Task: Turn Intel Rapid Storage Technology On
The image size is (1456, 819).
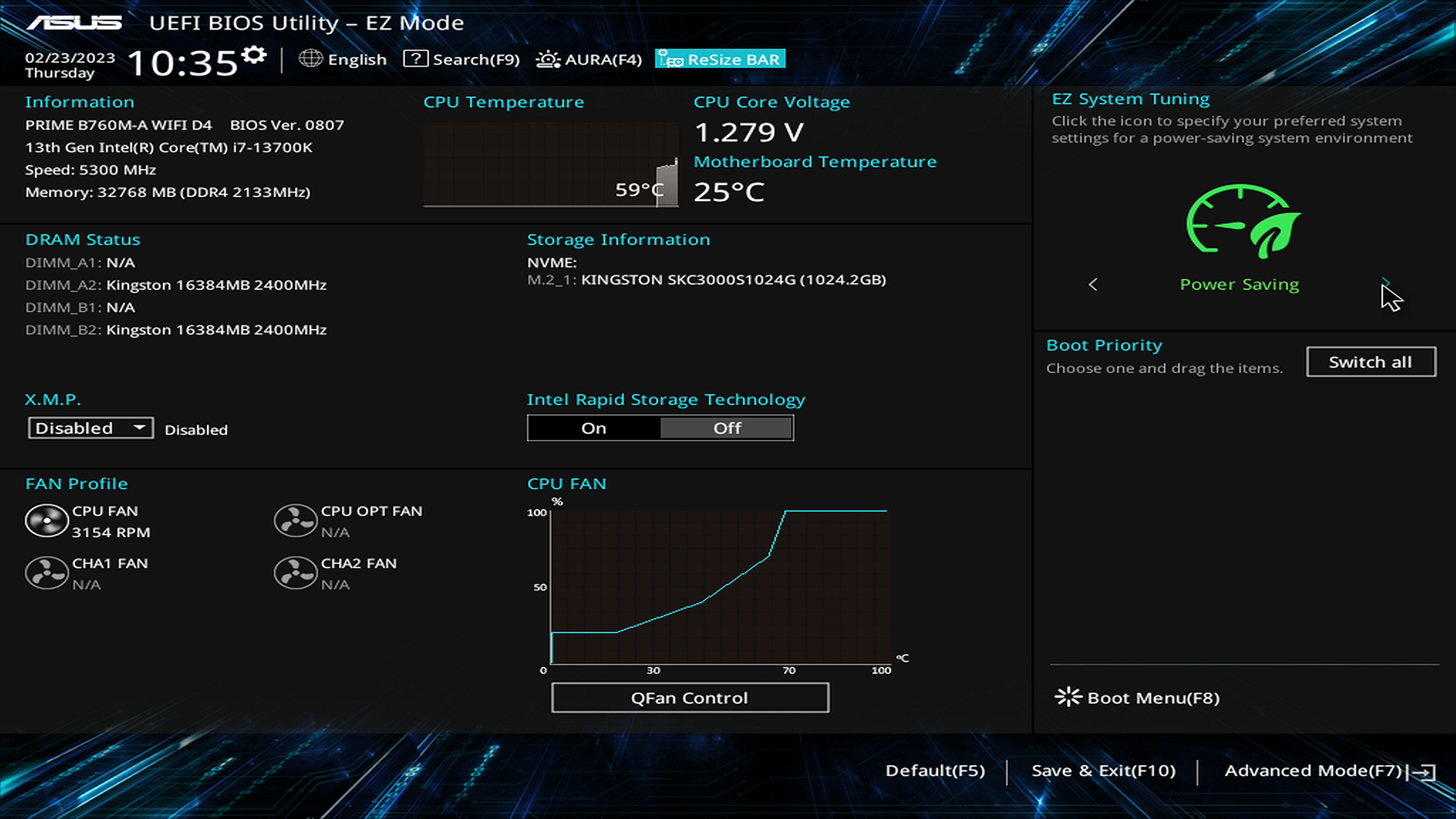Action: [x=594, y=428]
